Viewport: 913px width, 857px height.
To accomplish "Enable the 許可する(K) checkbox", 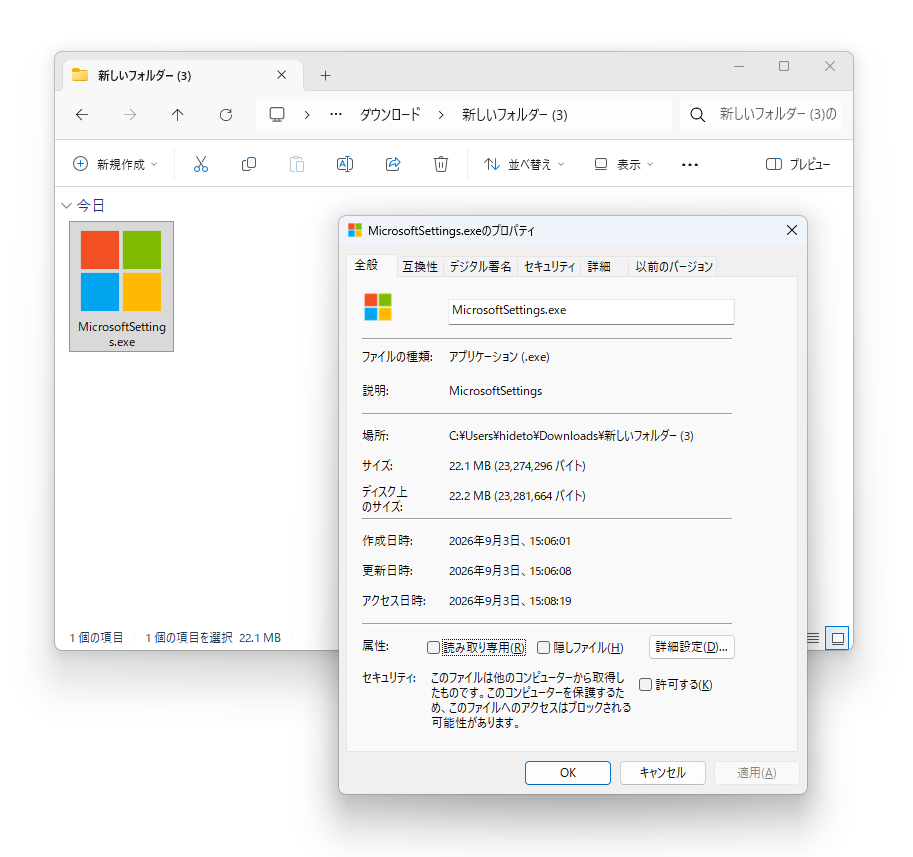I will point(645,685).
